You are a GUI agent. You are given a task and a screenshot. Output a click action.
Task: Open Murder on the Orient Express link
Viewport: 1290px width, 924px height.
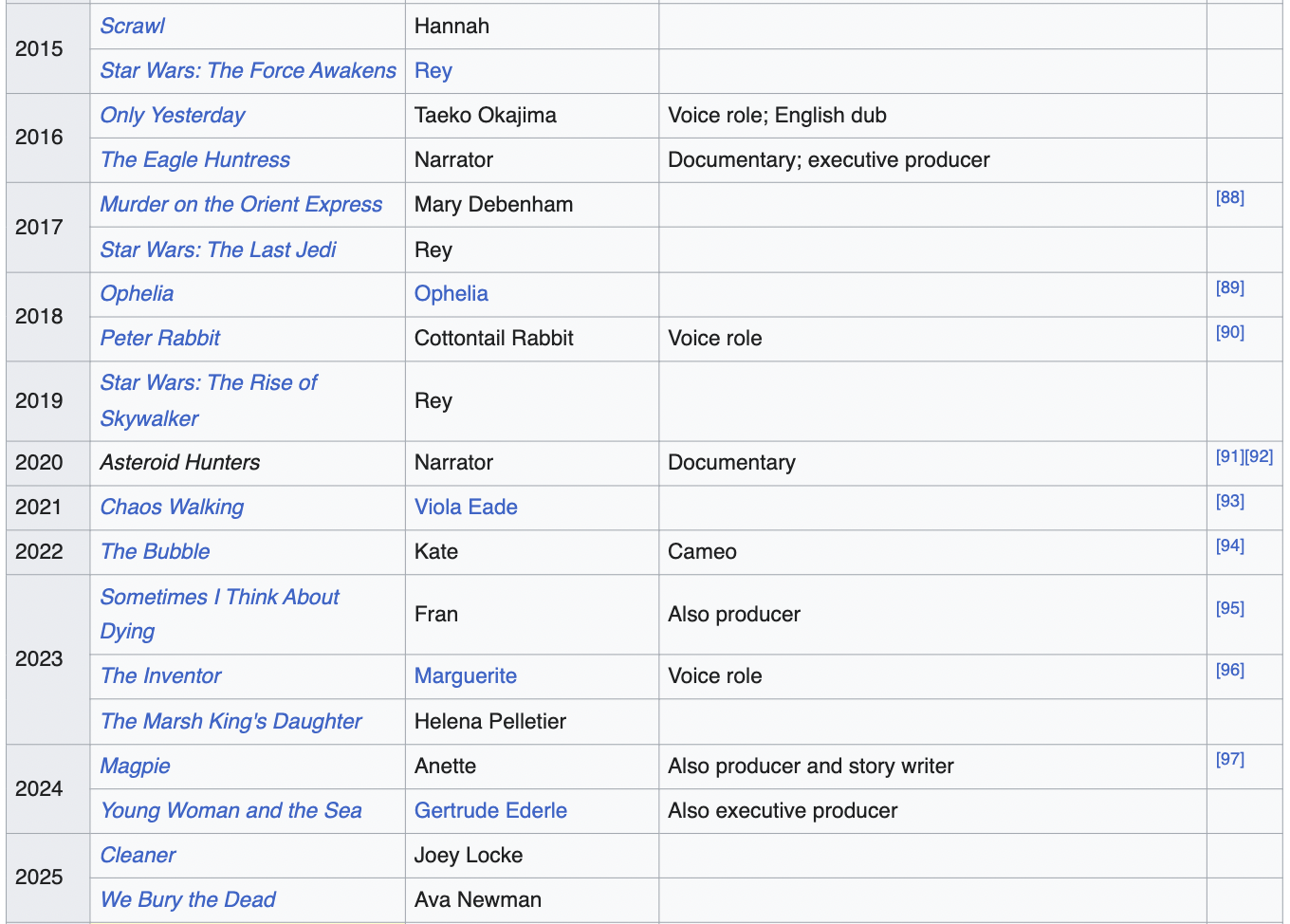(x=242, y=205)
